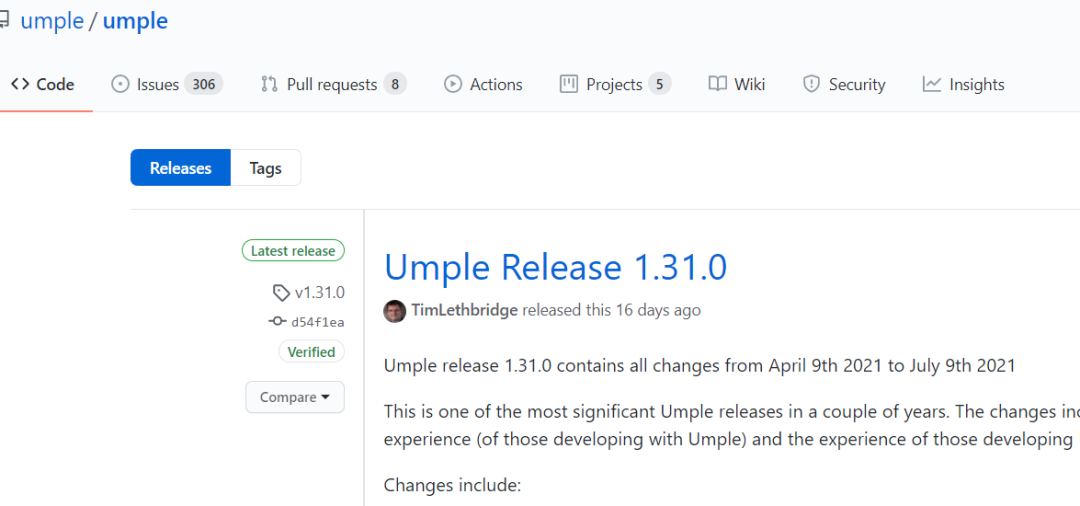Open the Umple Release 1.31.0 title

pyautogui.click(x=555, y=267)
